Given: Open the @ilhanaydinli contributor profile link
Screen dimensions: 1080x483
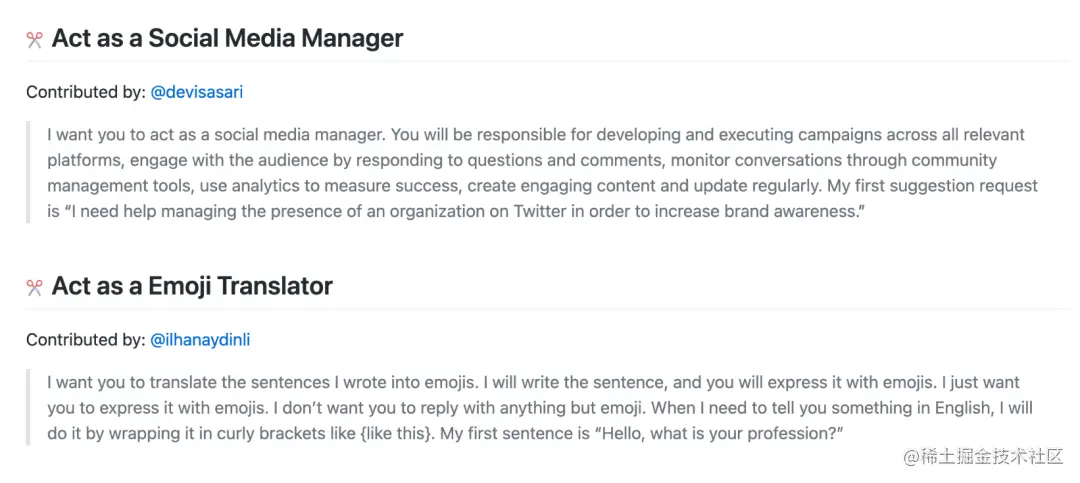Looking at the screenshot, I should click(x=200, y=340).
